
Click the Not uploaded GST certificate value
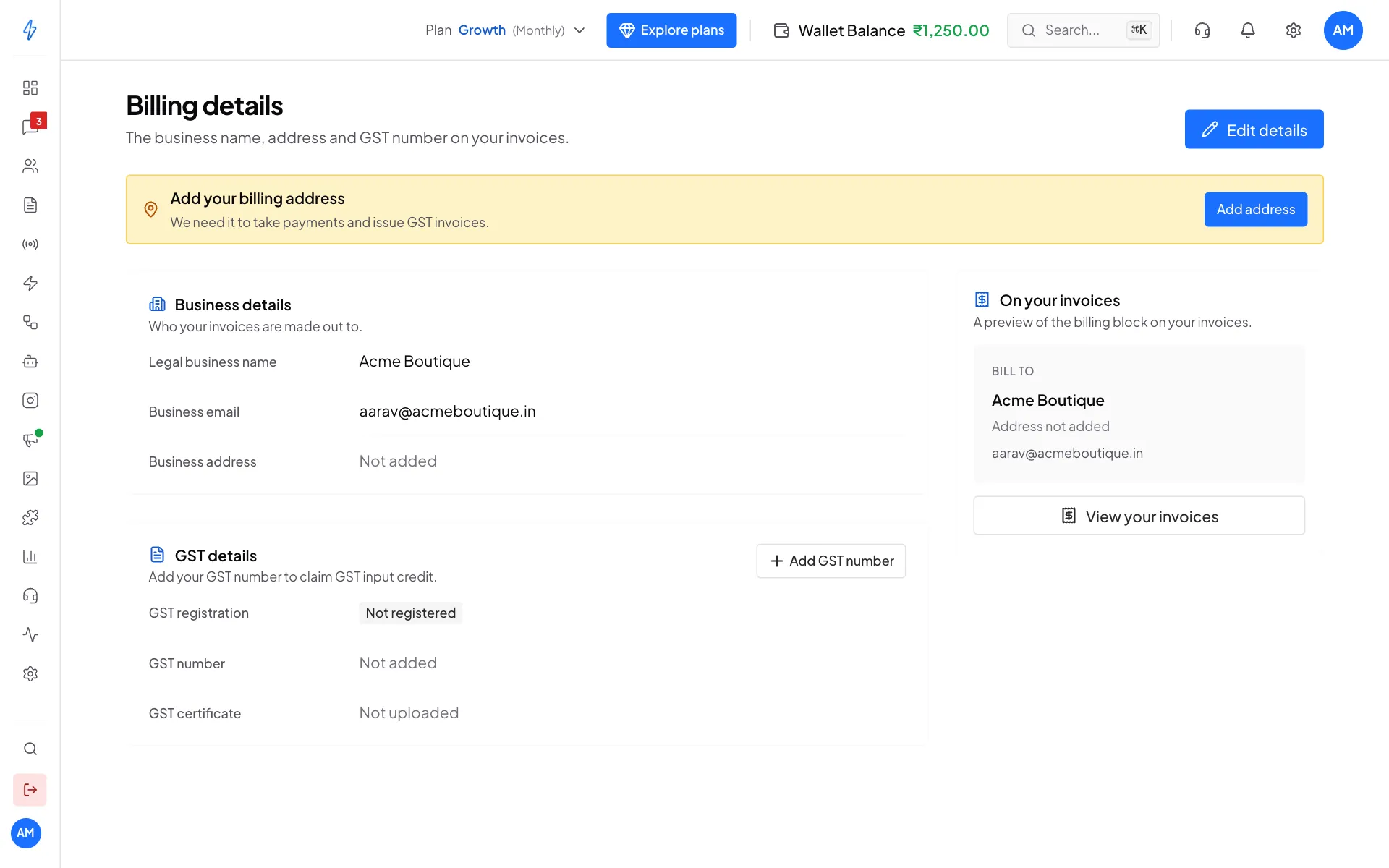tap(409, 712)
